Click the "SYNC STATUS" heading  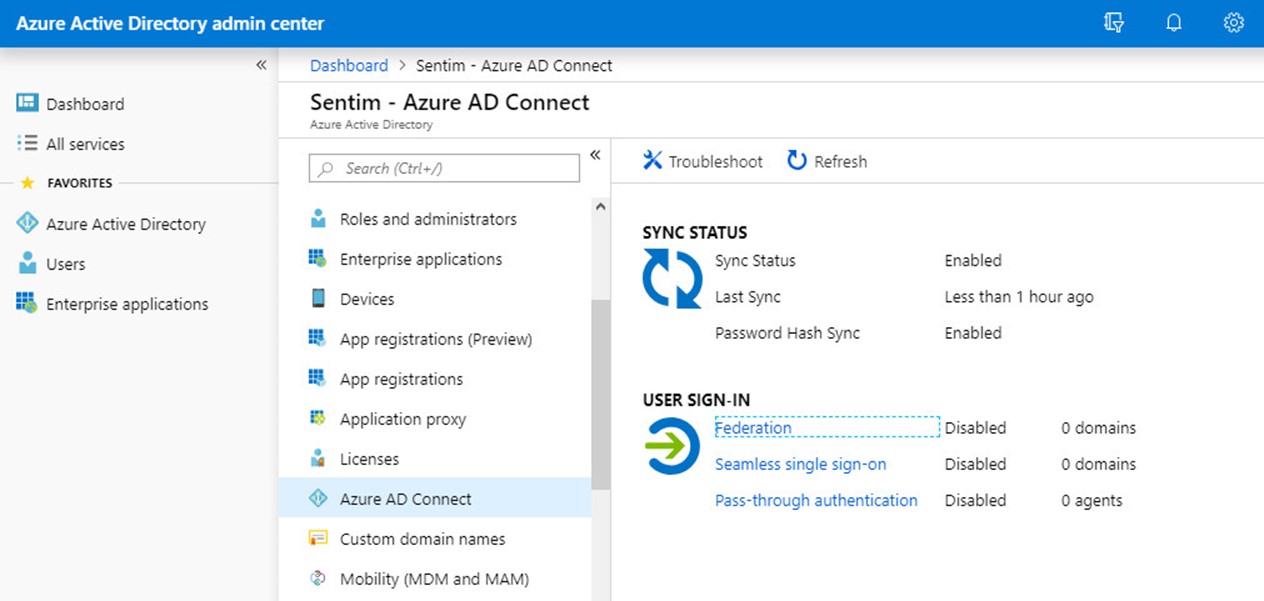[695, 232]
